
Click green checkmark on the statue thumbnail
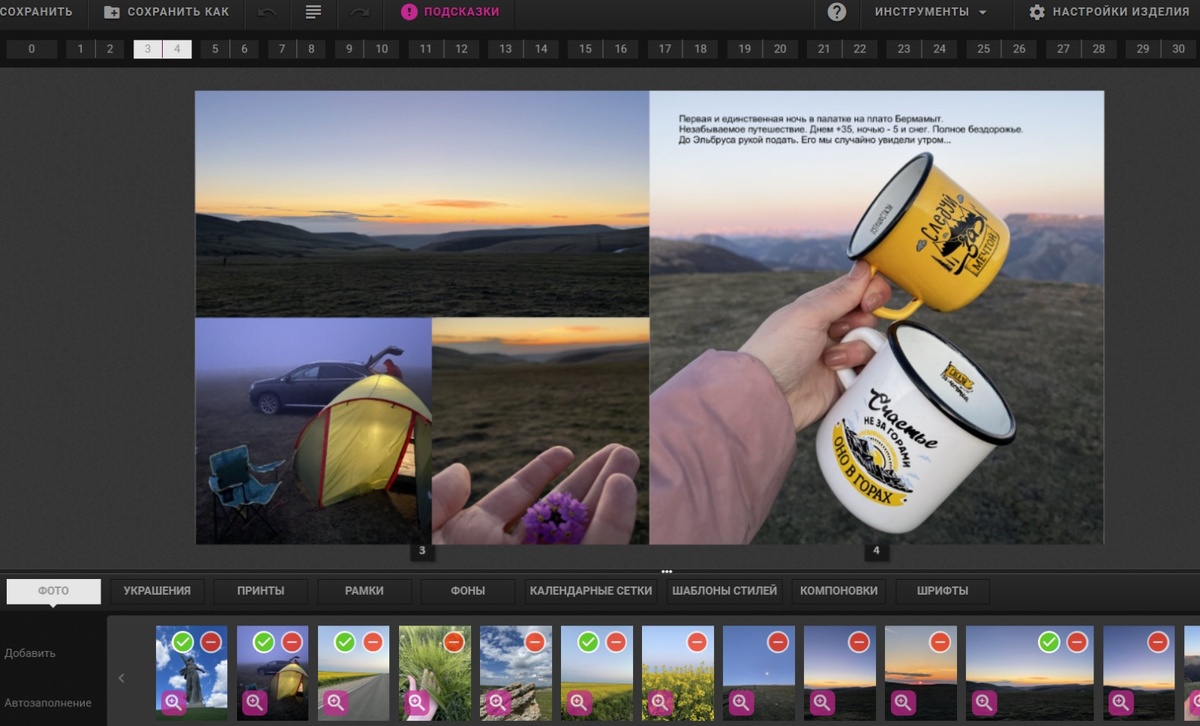coord(183,642)
